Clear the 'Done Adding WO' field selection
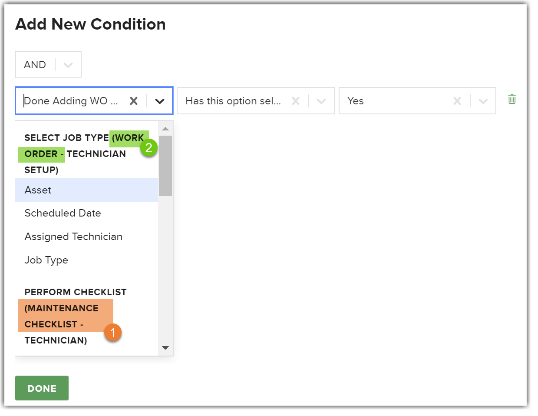This screenshot has height=416, width=538. pos(133,101)
